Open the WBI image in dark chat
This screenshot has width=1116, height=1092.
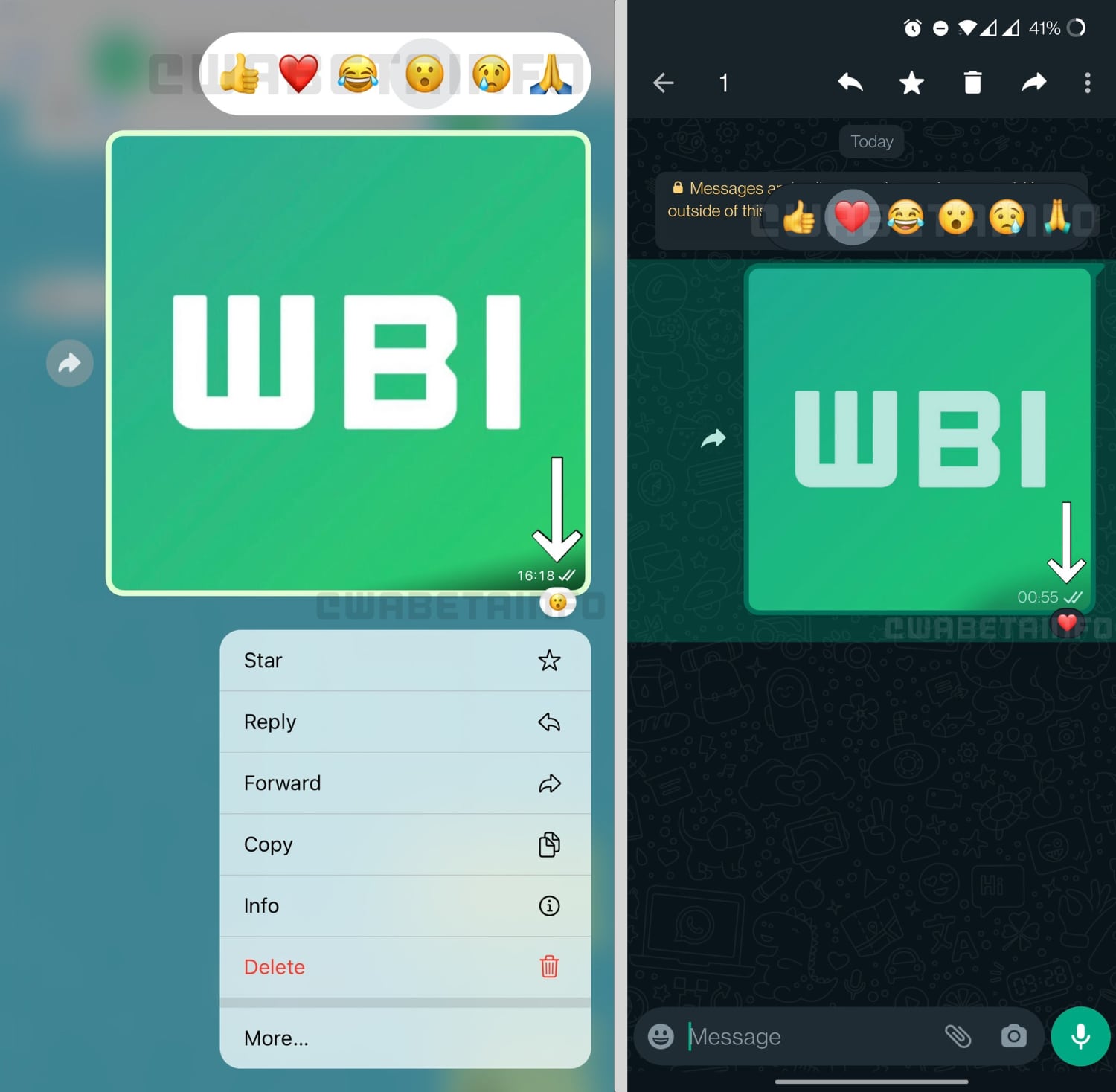pyautogui.click(x=920, y=440)
